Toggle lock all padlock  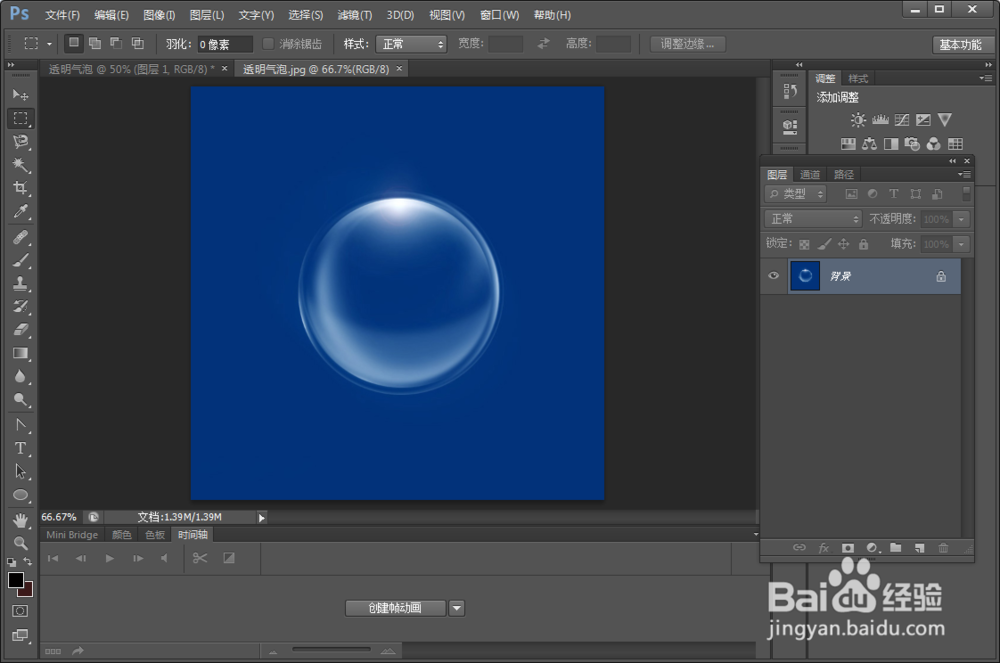[864, 244]
